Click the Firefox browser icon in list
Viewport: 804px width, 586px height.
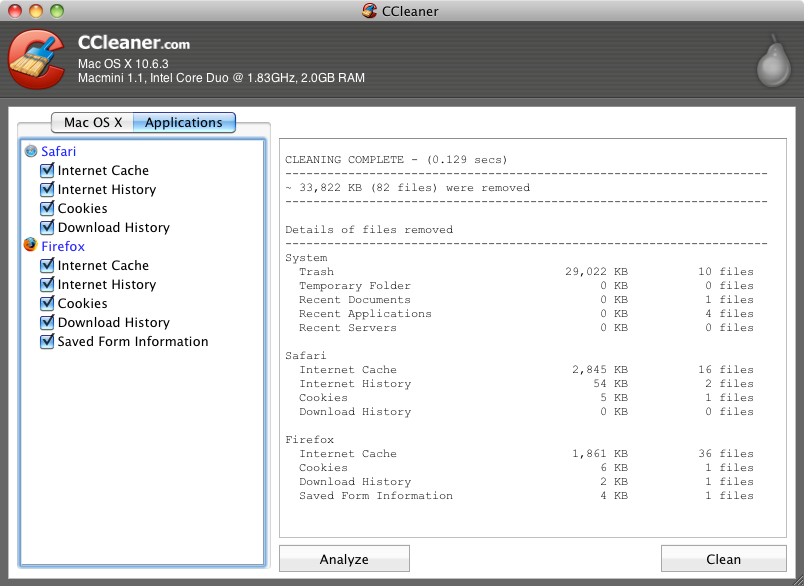coord(31,246)
